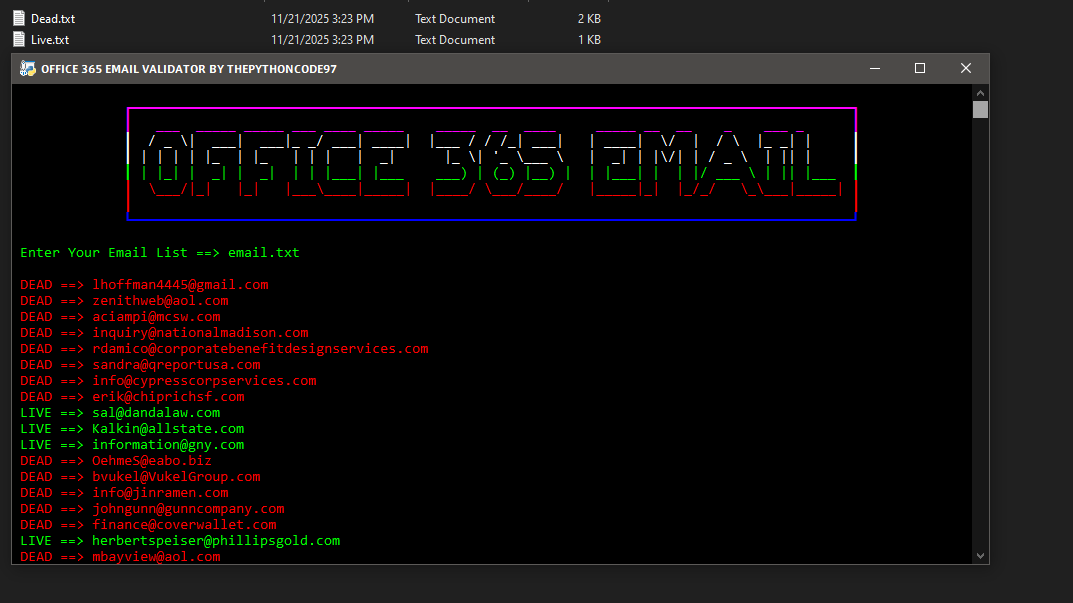Image resolution: width=1073 pixels, height=603 pixels.
Task: Click the Python console window title icon
Action: (x=27, y=68)
